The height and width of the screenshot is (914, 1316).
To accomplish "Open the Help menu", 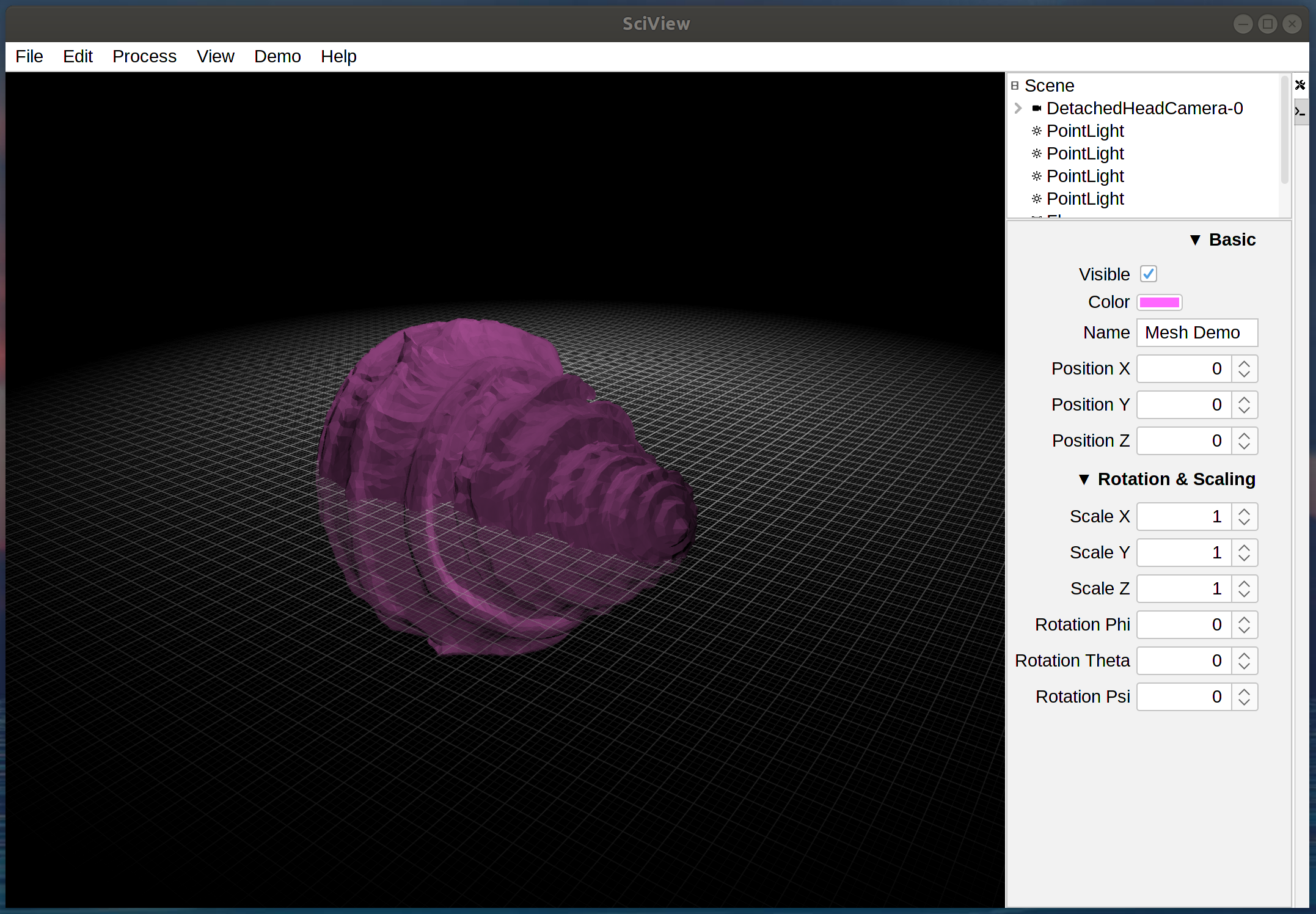I will [x=338, y=56].
